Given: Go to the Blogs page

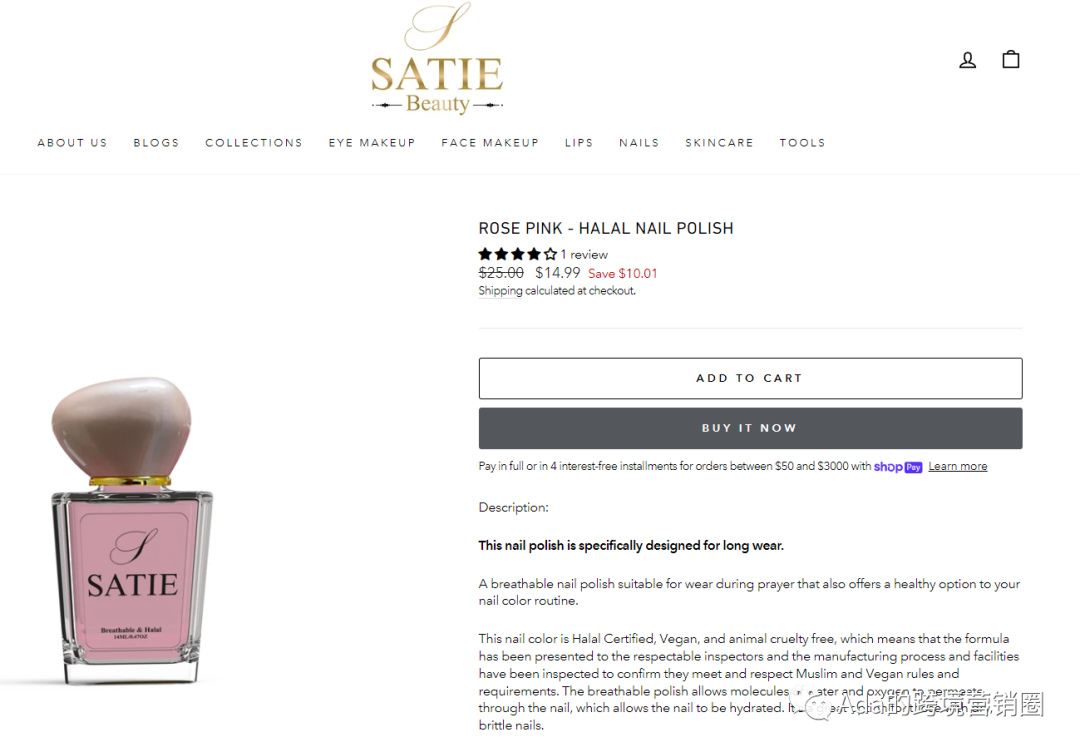Looking at the screenshot, I should point(156,143).
